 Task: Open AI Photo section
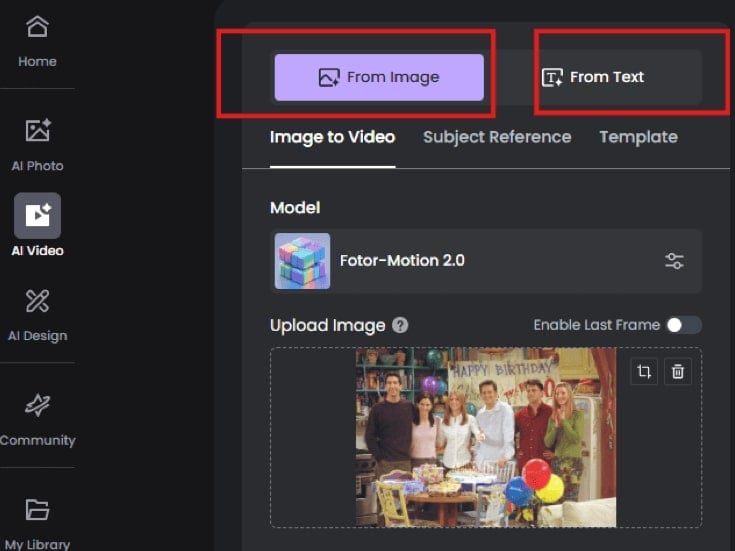pyautogui.click(x=38, y=145)
